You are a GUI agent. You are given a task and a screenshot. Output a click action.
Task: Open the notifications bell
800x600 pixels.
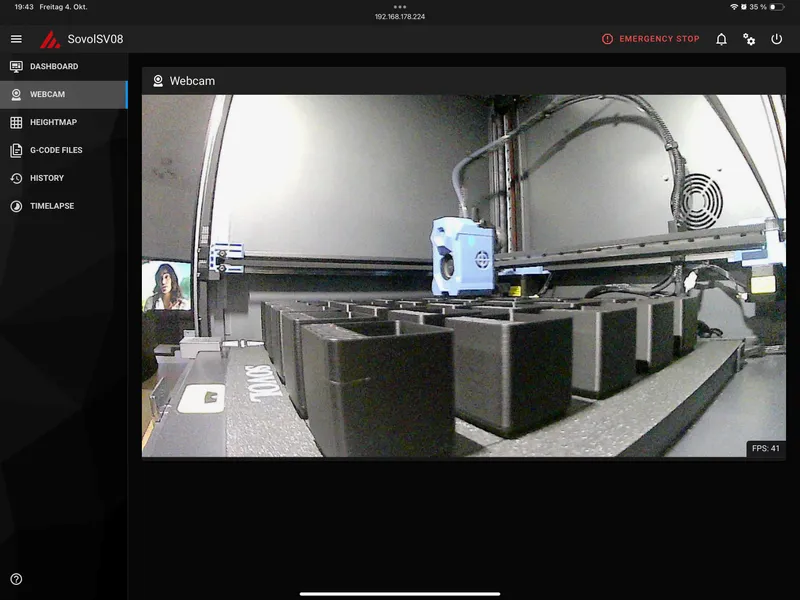point(721,39)
